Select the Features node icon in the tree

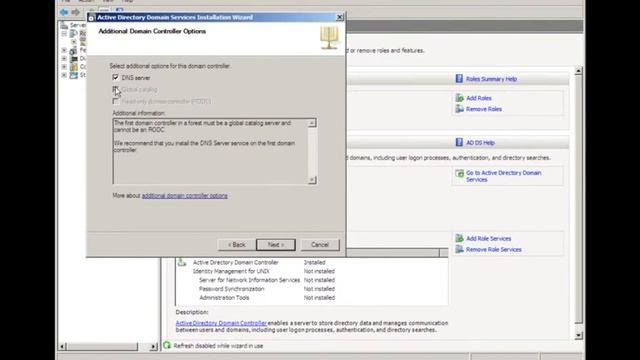pyautogui.click(x=73, y=50)
